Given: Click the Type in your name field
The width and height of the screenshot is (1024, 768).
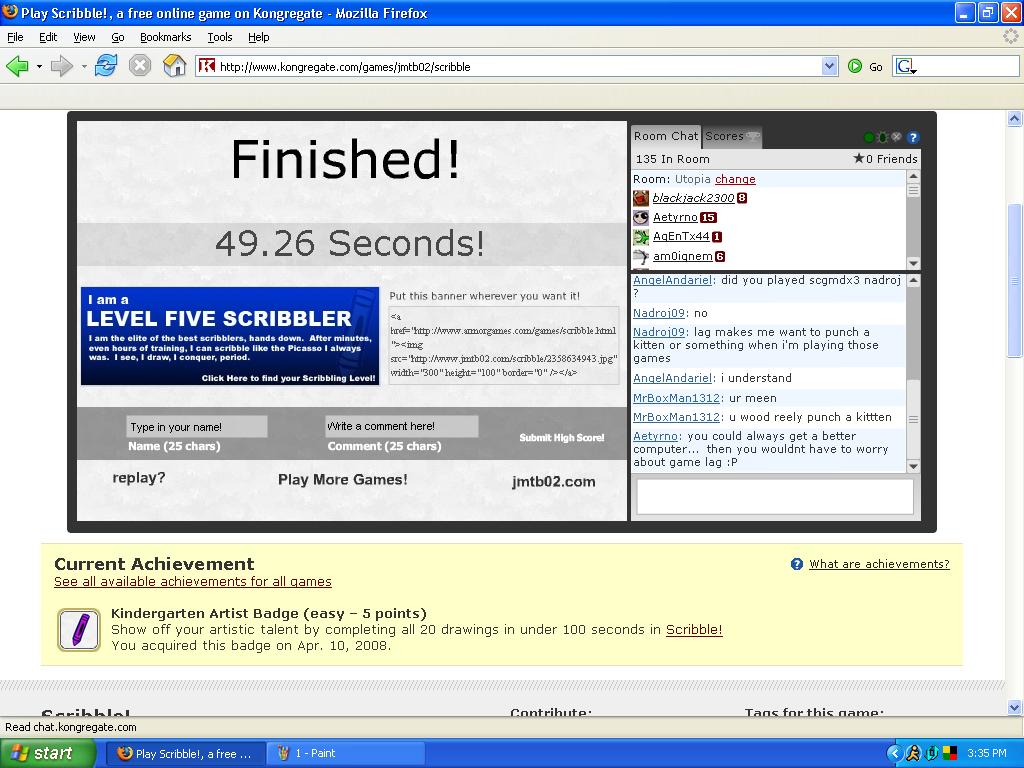Looking at the screenshot, I should (x=197, y=427).
